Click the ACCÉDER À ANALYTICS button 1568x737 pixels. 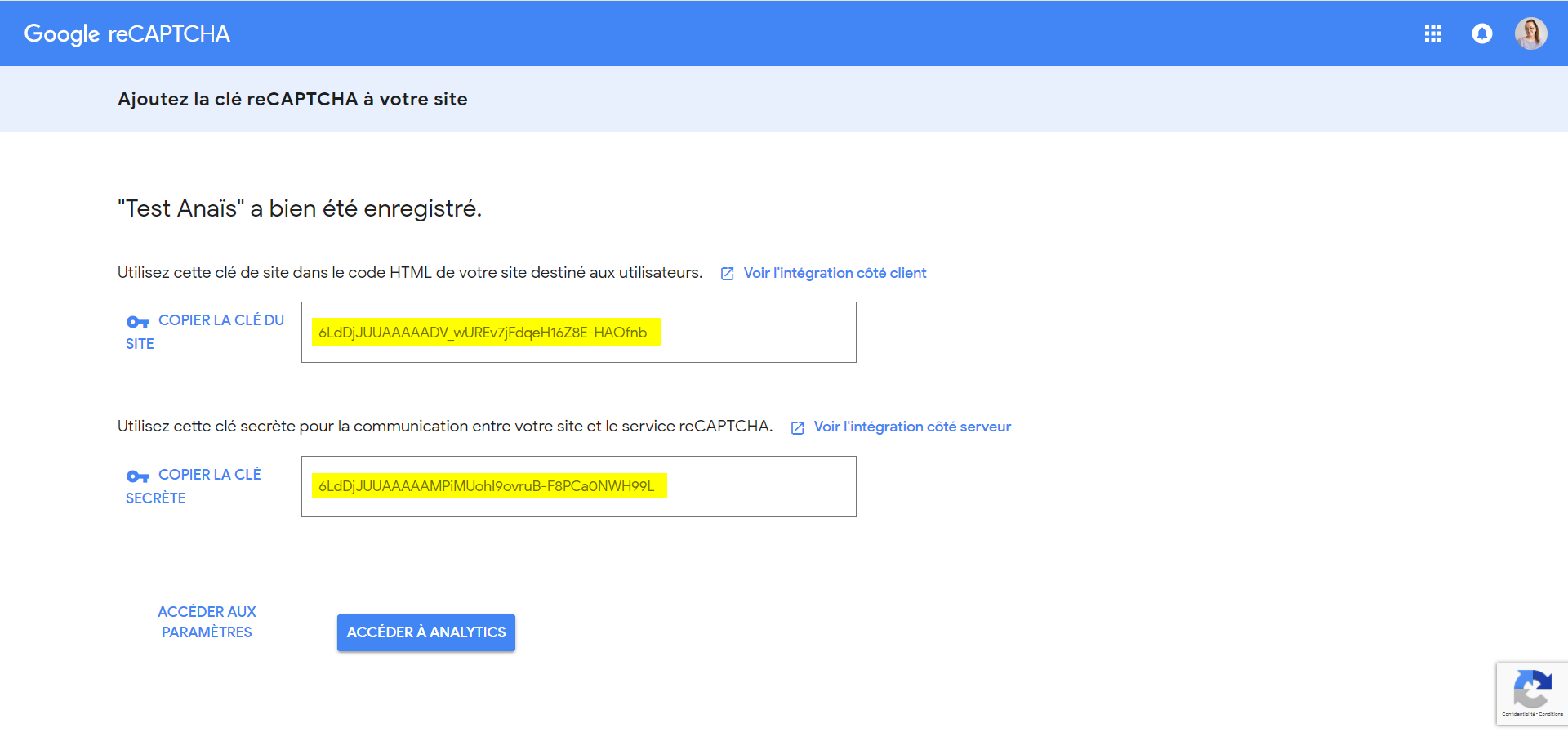click(x=426, y=632)
